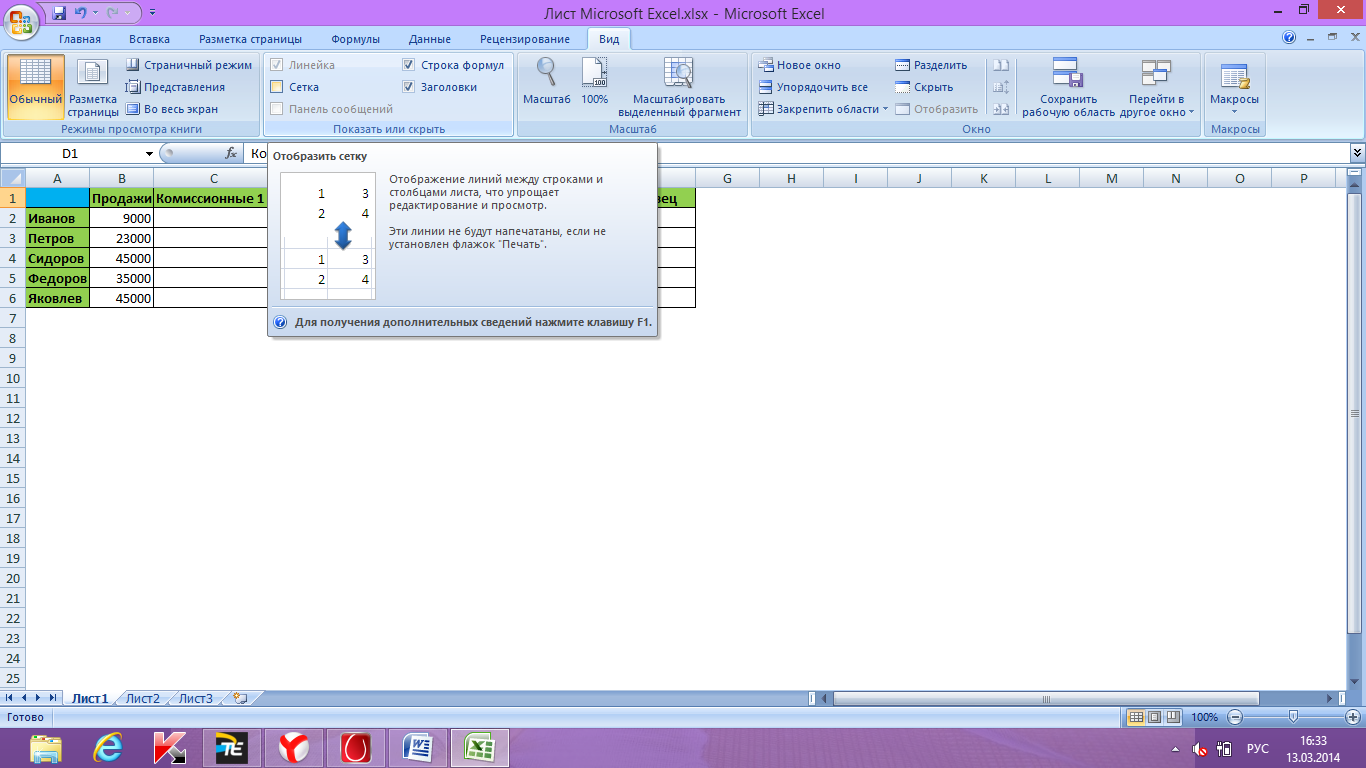The image size is (1366, 768).
Task: Open Word from the taskbar
Action: pos(418,747)
